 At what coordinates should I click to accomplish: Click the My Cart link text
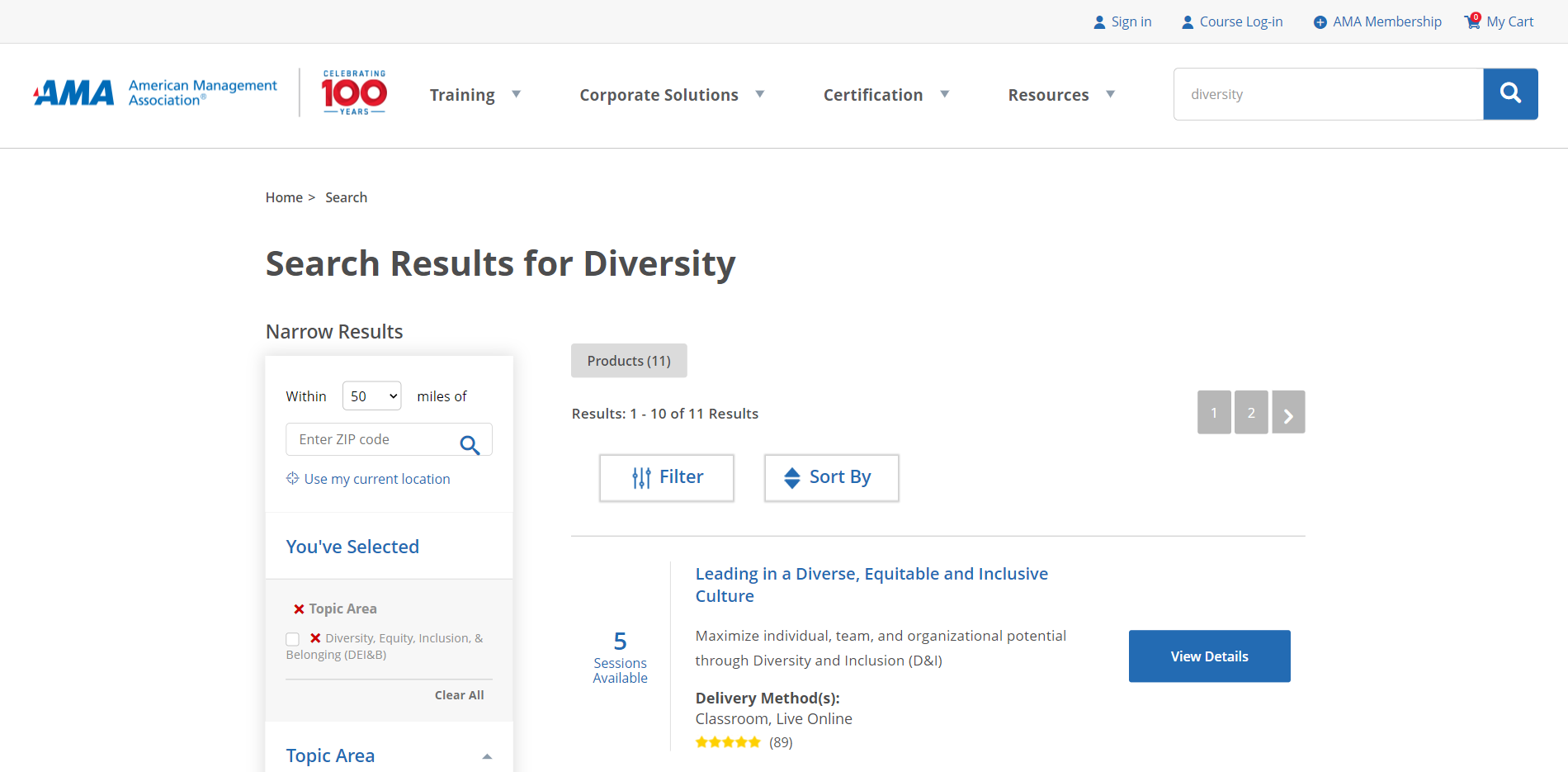coord(1510,22)
